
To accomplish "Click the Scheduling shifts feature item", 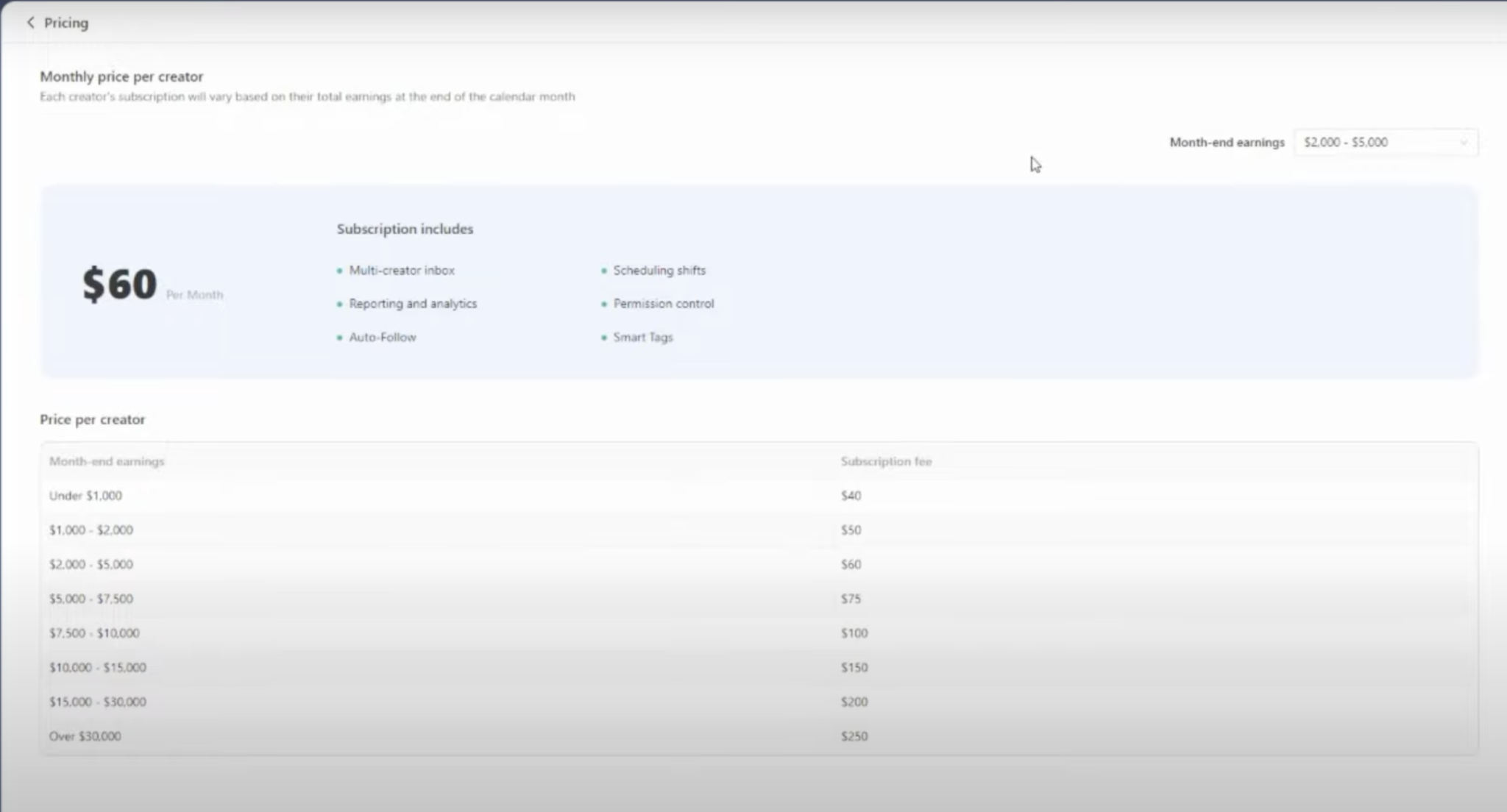I will pyautogui.click(x=659, y=271).
